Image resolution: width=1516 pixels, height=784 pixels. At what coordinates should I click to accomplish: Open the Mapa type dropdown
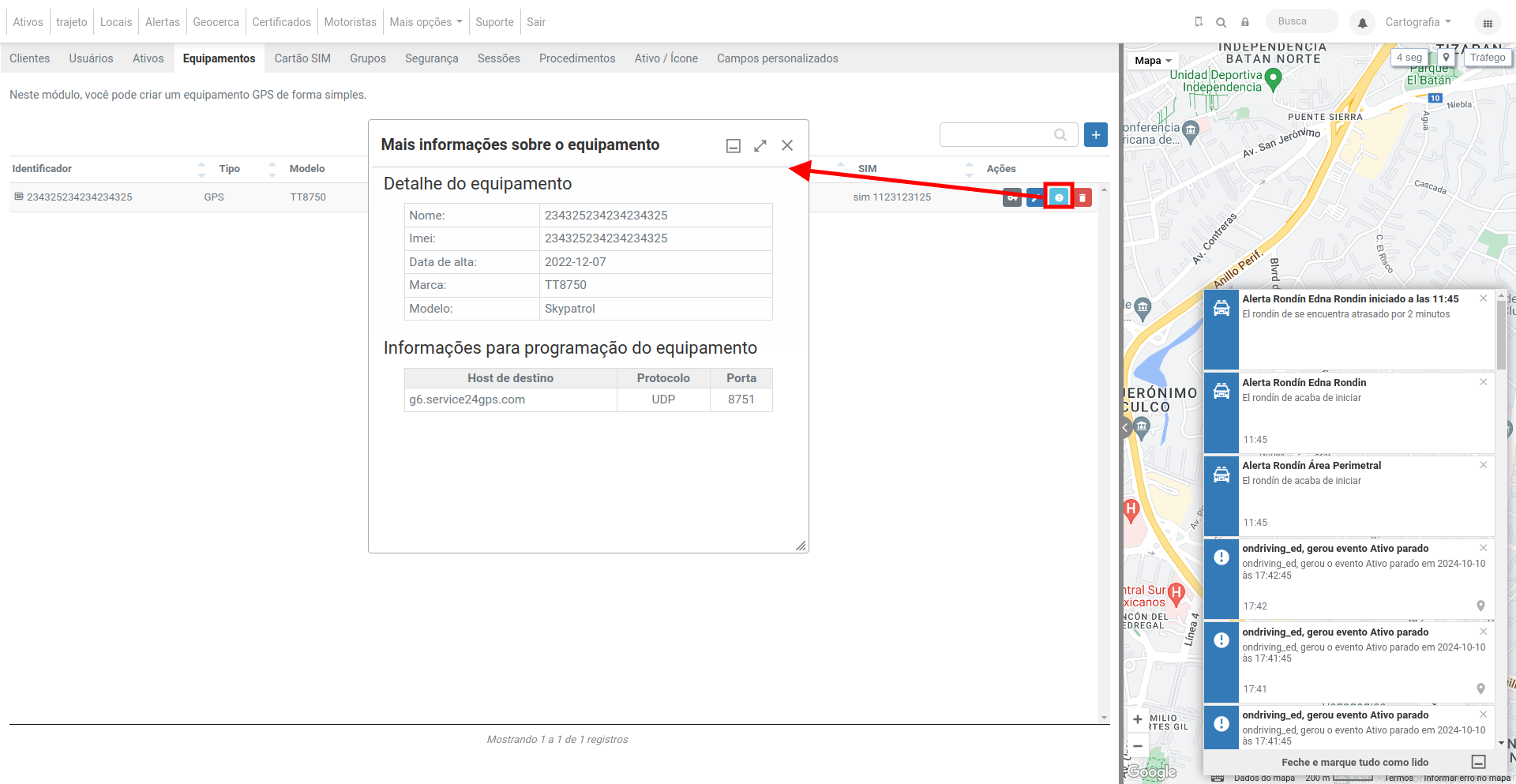point(1153,61)
